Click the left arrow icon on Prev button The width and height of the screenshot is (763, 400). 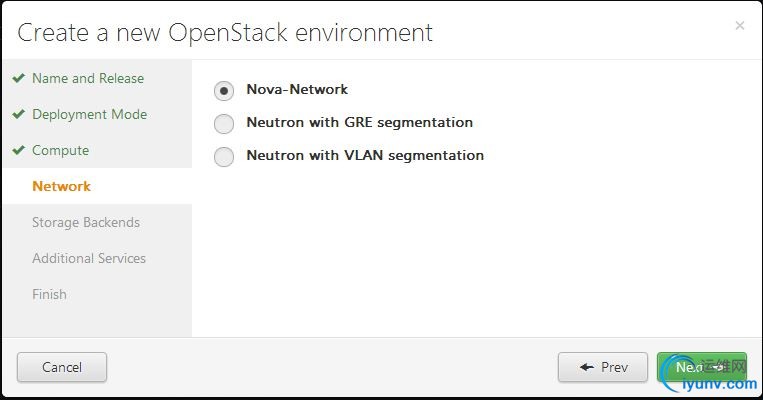coord(587,367)
